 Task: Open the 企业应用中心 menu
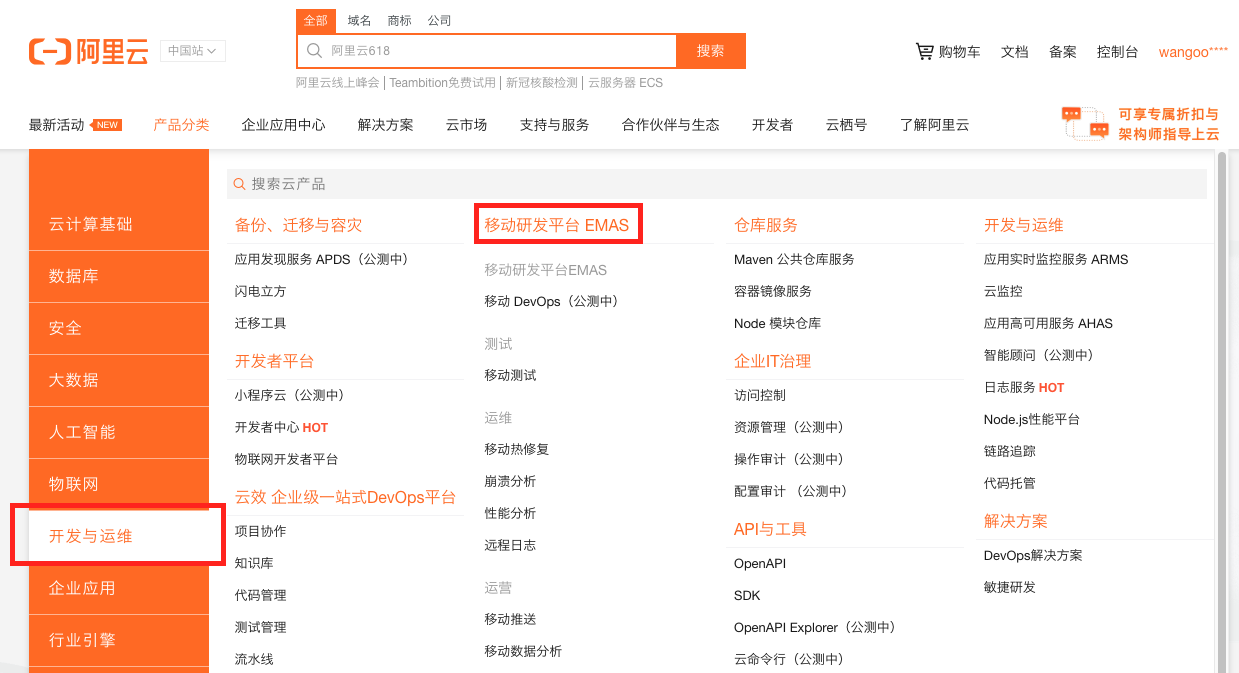283,125
